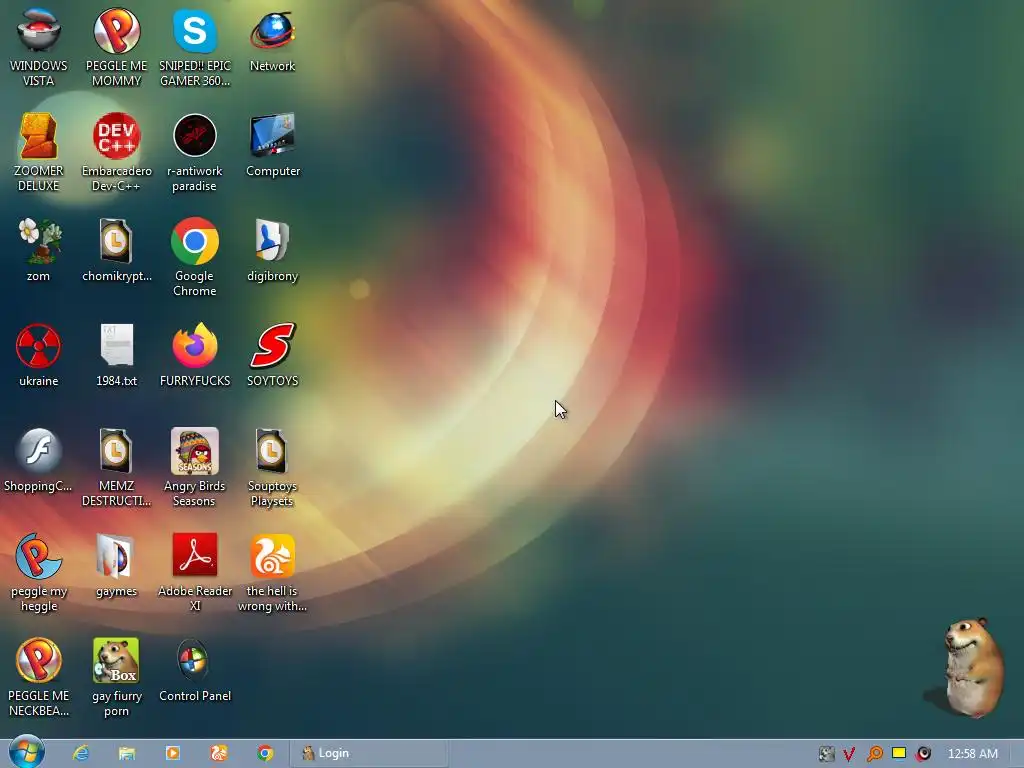The width and height of the screenshot is (1024, 768).
Task: Select the Flash ShoppingC... icon
Action: pos(39,460)
